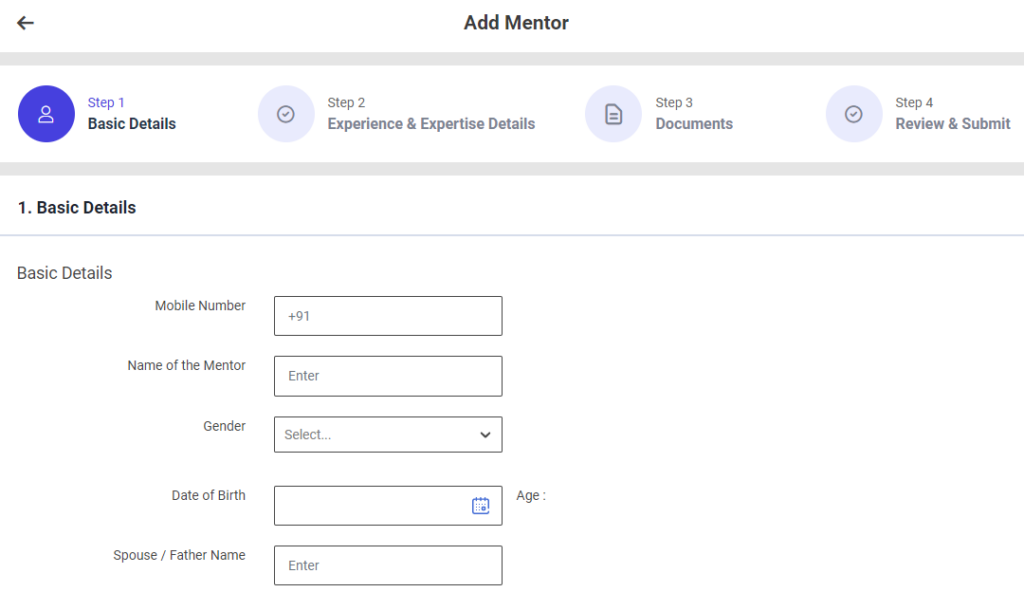1024x592 pixels.
Task: Focus the Spouse / Father Name input
Action: pos(388,565)
